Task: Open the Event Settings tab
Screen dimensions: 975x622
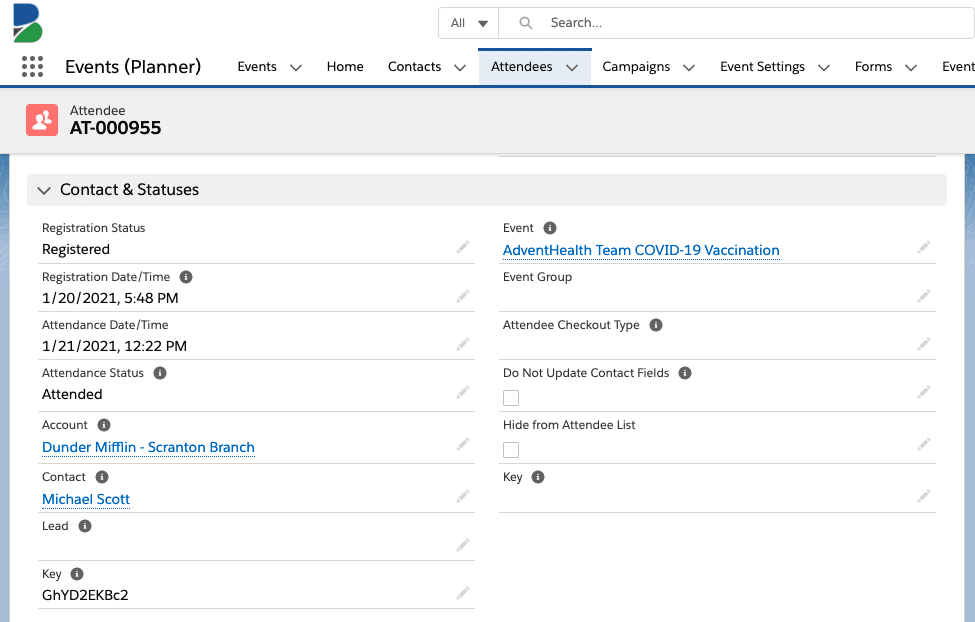Action: pos(762,67)
